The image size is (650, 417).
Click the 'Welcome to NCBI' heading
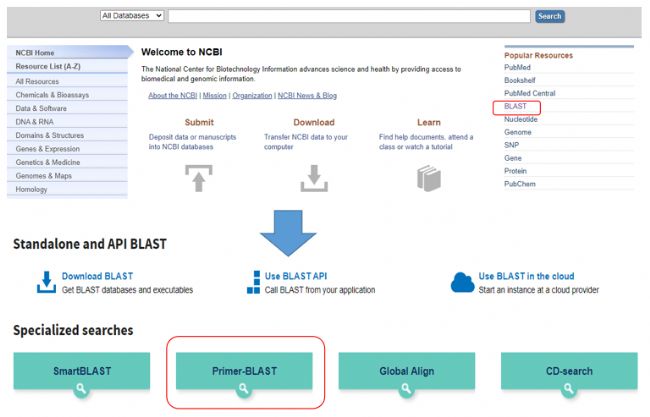(x=182, y=52)
